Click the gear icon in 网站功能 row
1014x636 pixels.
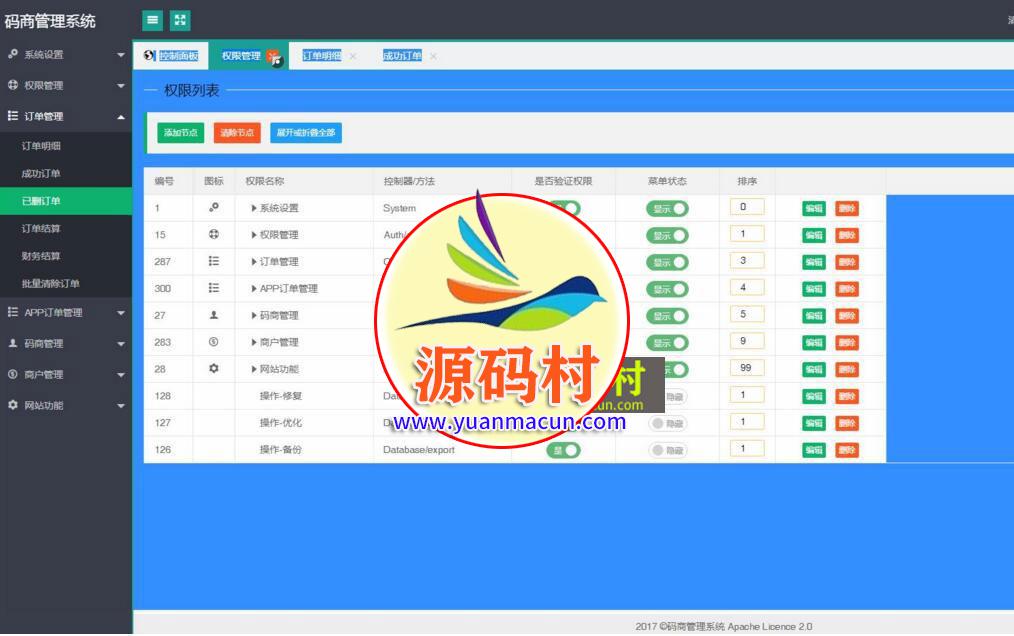tap(213, 369)
